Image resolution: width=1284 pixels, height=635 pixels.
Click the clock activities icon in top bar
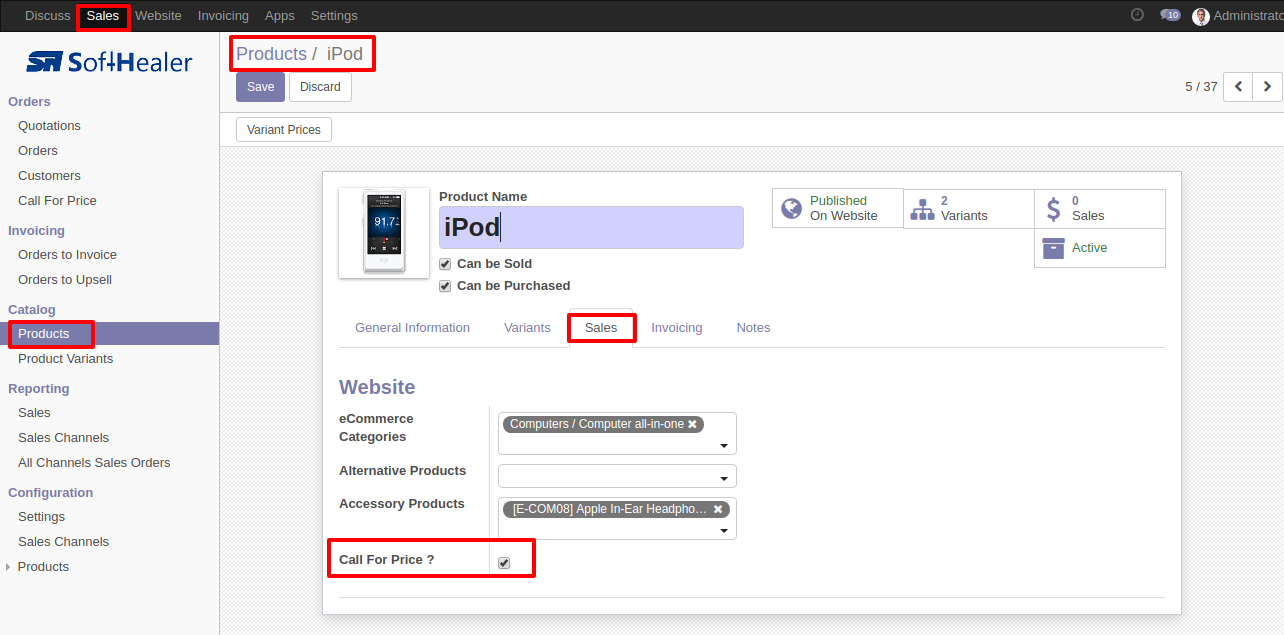point(1137,15)
